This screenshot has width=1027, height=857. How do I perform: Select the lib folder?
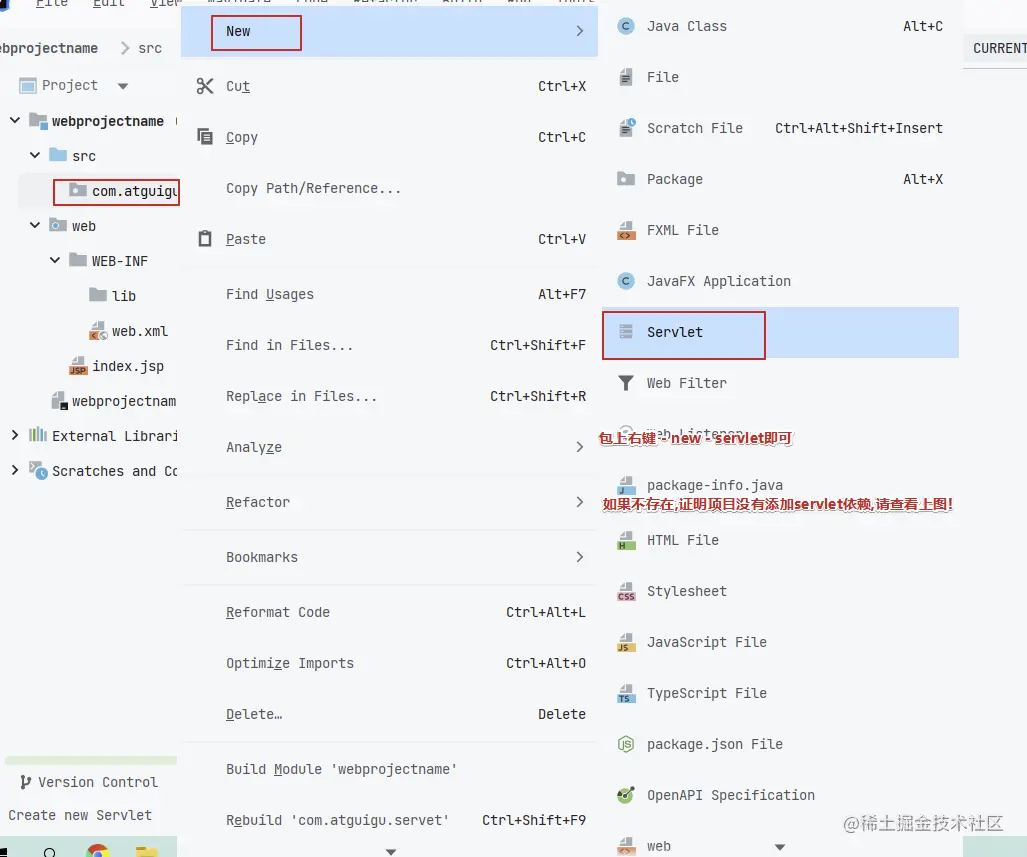coord(123,296)
